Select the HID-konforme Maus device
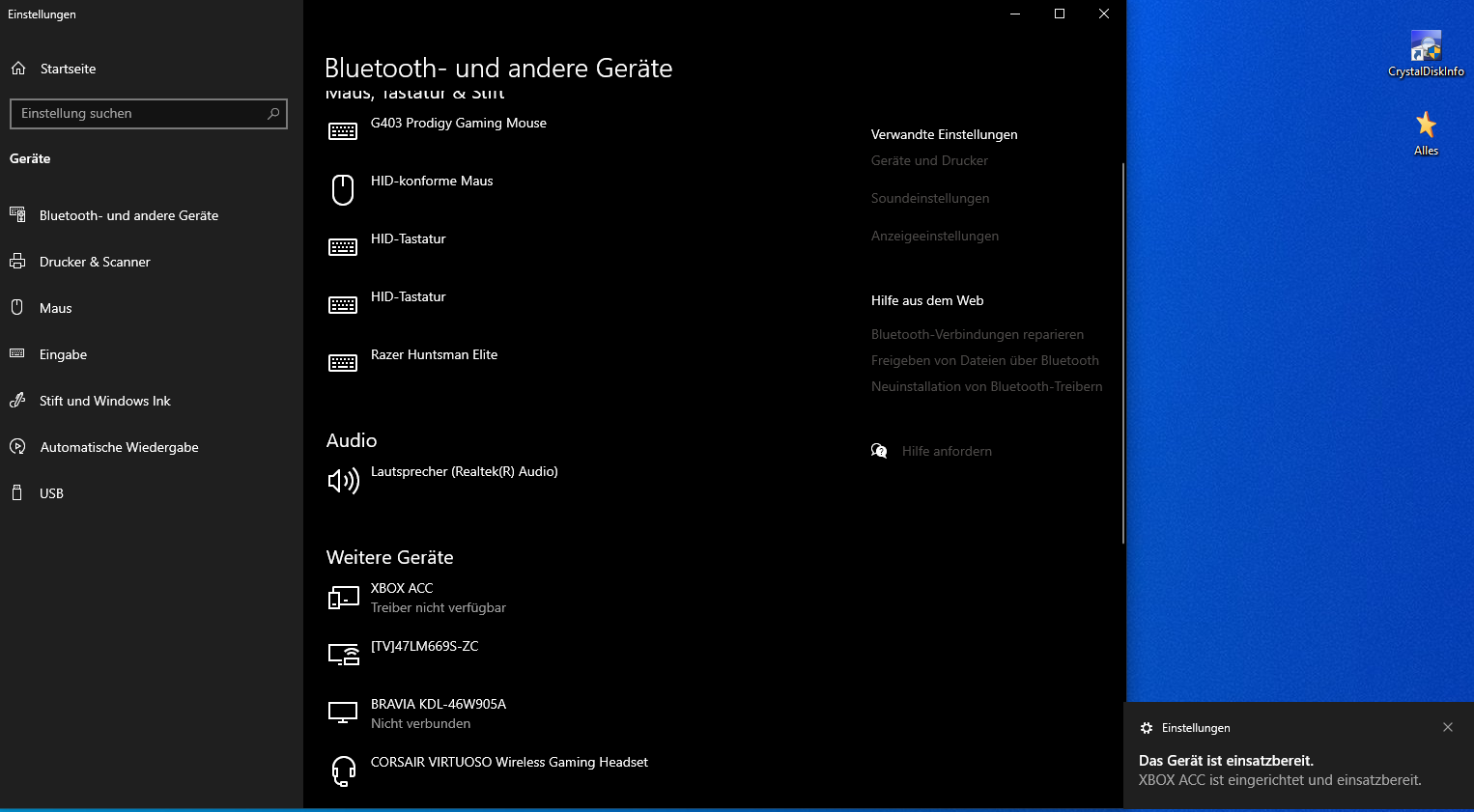 pos(432,181)
